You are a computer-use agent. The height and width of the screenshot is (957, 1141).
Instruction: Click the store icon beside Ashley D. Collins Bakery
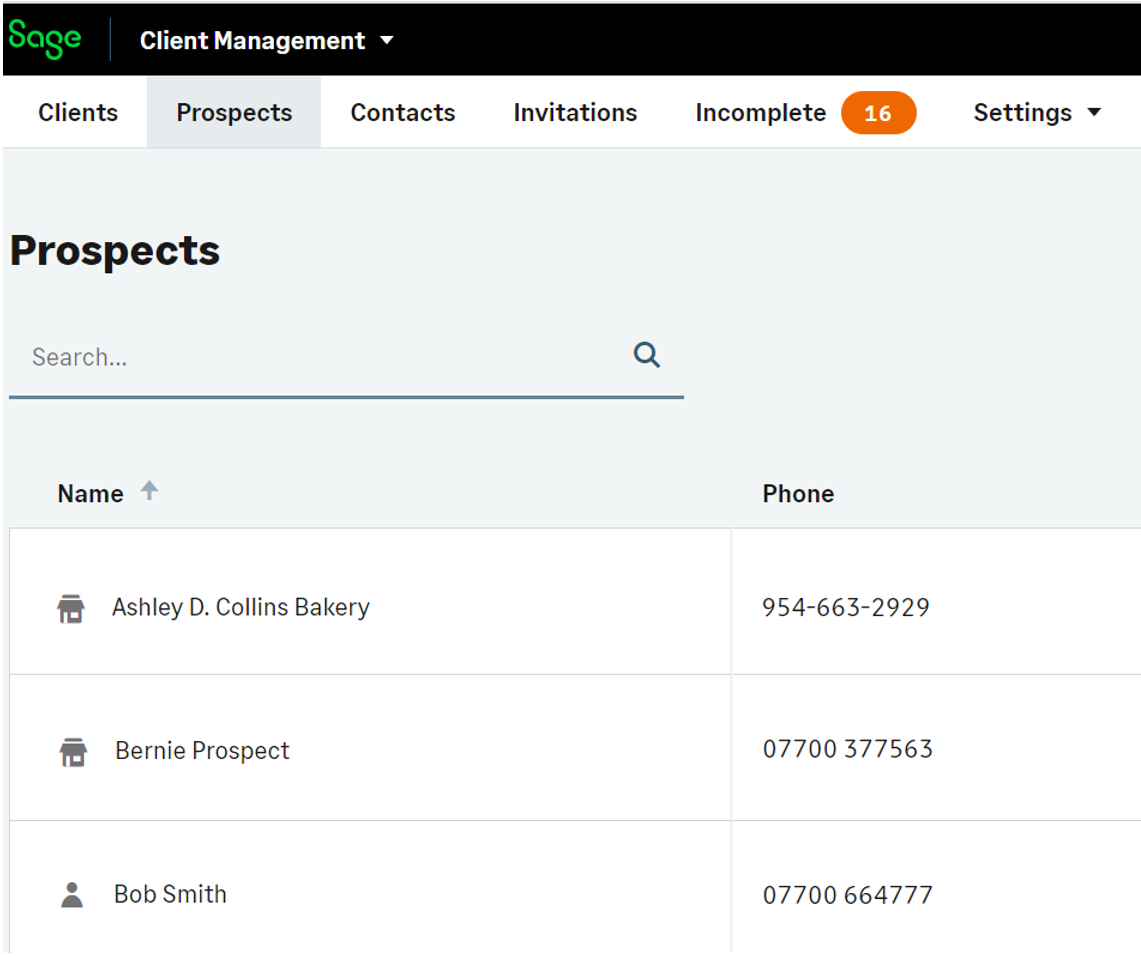point(71,608)
